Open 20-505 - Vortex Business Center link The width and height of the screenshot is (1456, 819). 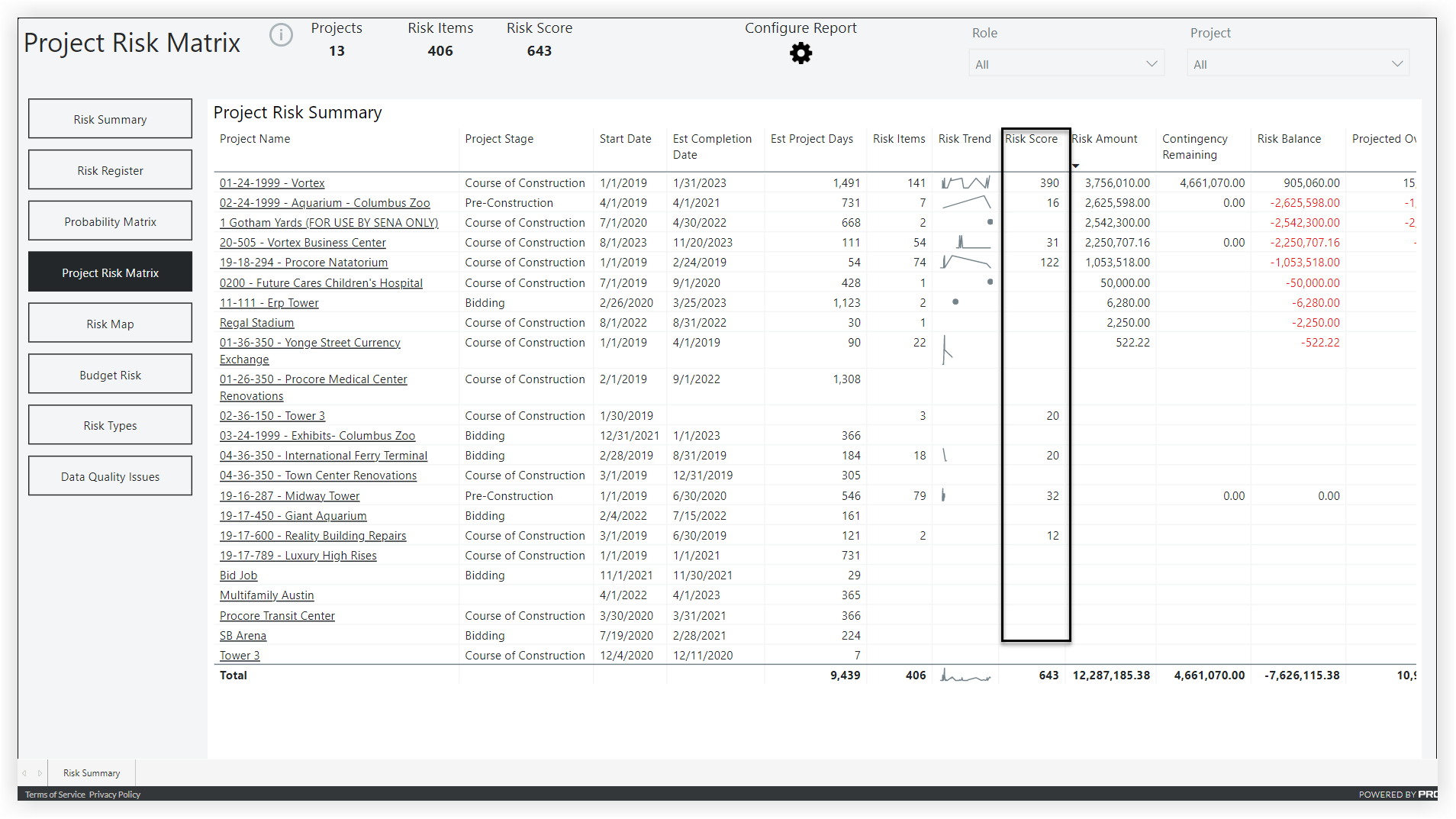[302, 243]
